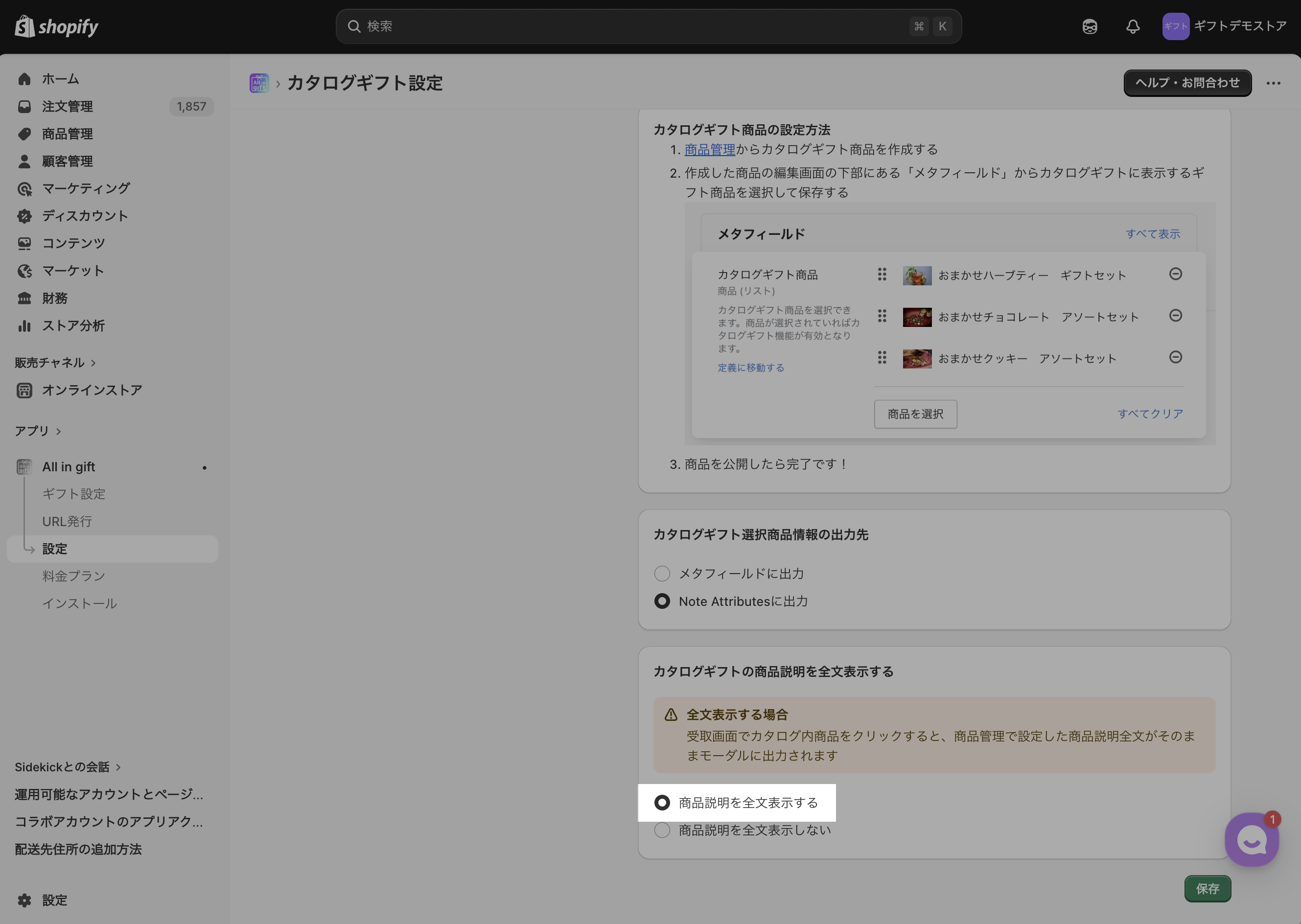The height and width of the screenshot is (924, 1301).
Task: Choose 商品説明を全文表示しない option
Action: pyautogui.click(x=662, y=830)
